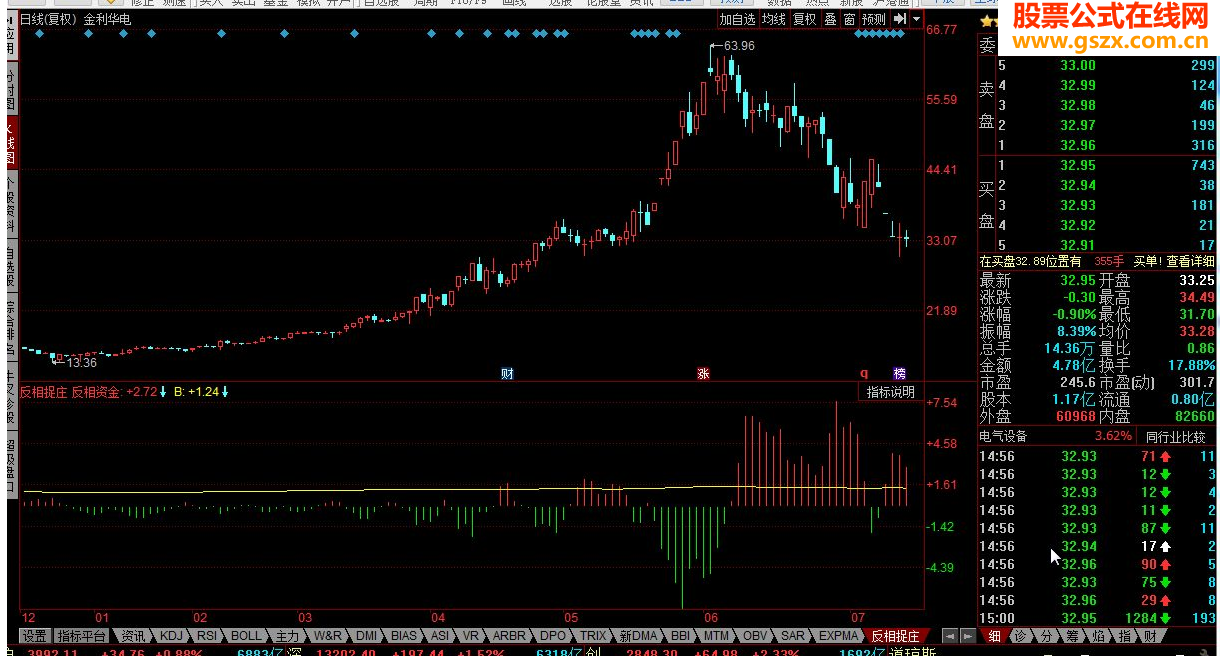The image size is (1220, 656).
Task: Select the BOLL indicator tab
Action: click(x=245, y=636)
